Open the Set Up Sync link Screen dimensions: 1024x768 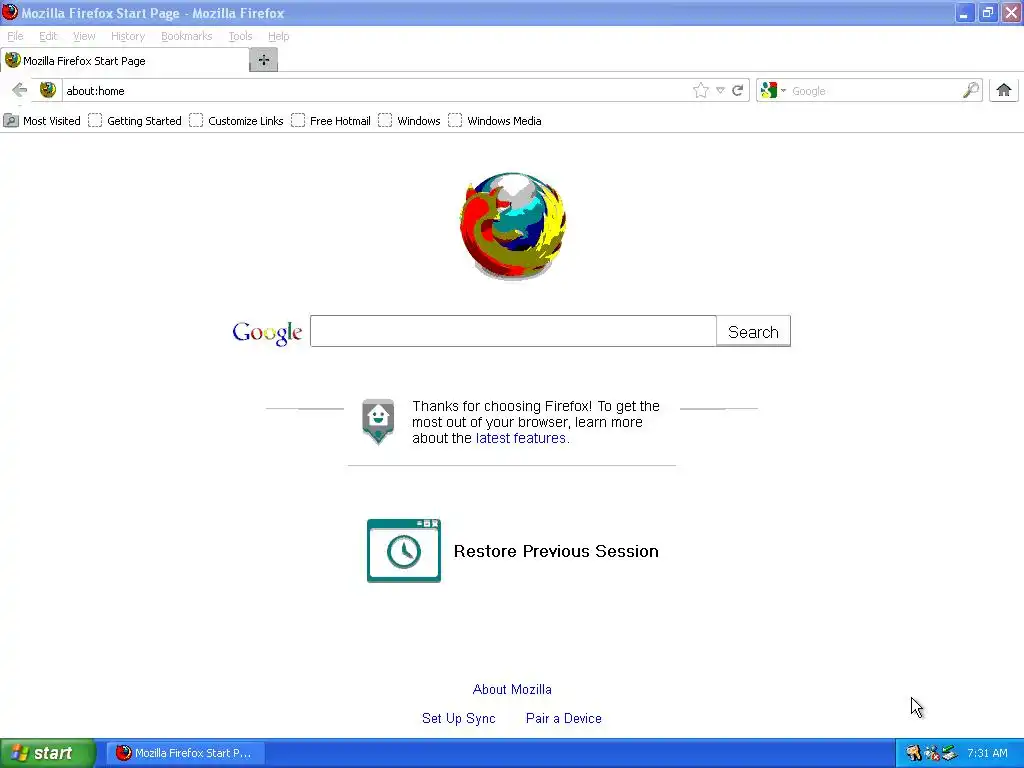pyautogui.click(x=458, y=718)
